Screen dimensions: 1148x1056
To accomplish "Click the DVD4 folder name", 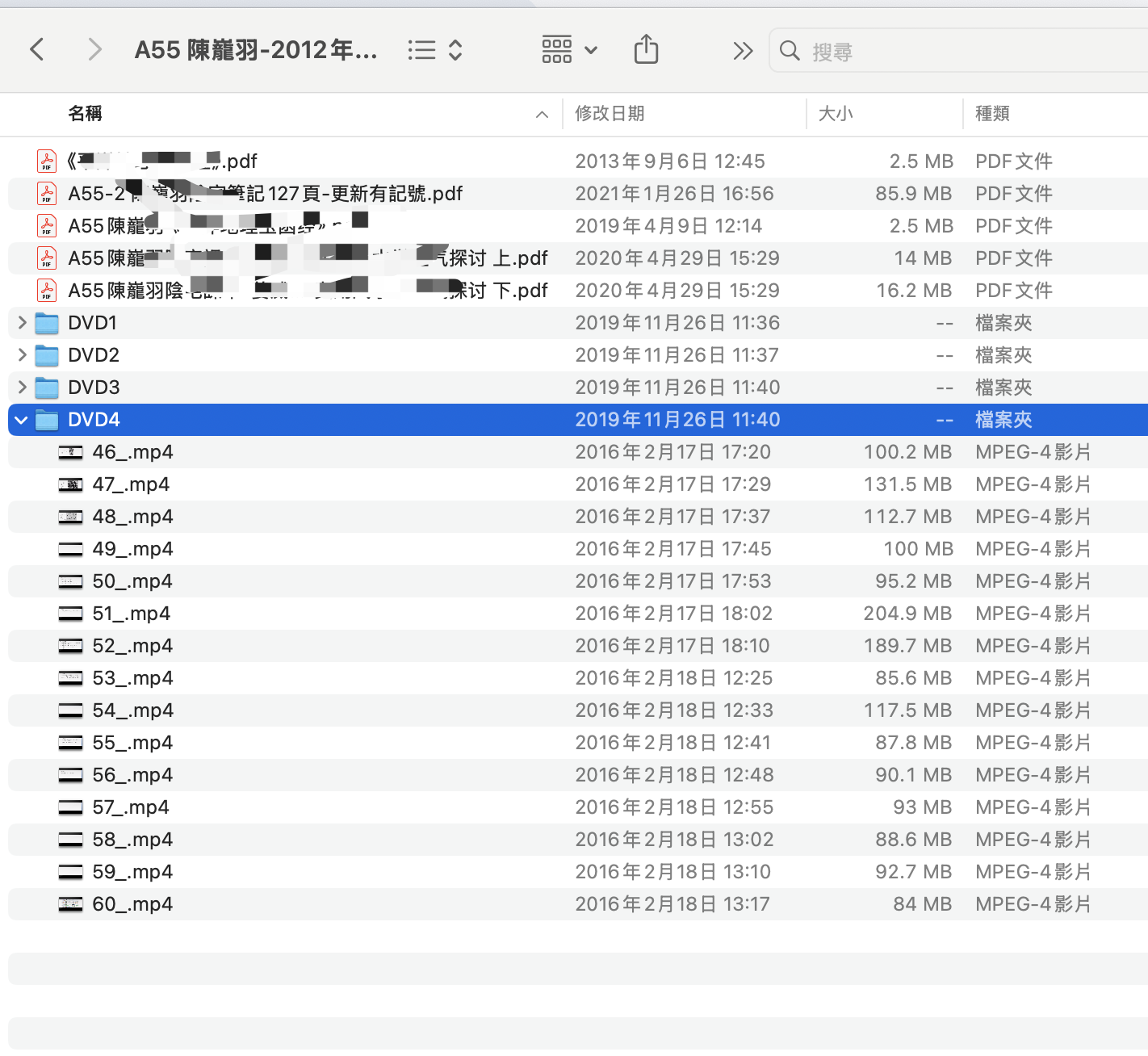I will point(94,420).
